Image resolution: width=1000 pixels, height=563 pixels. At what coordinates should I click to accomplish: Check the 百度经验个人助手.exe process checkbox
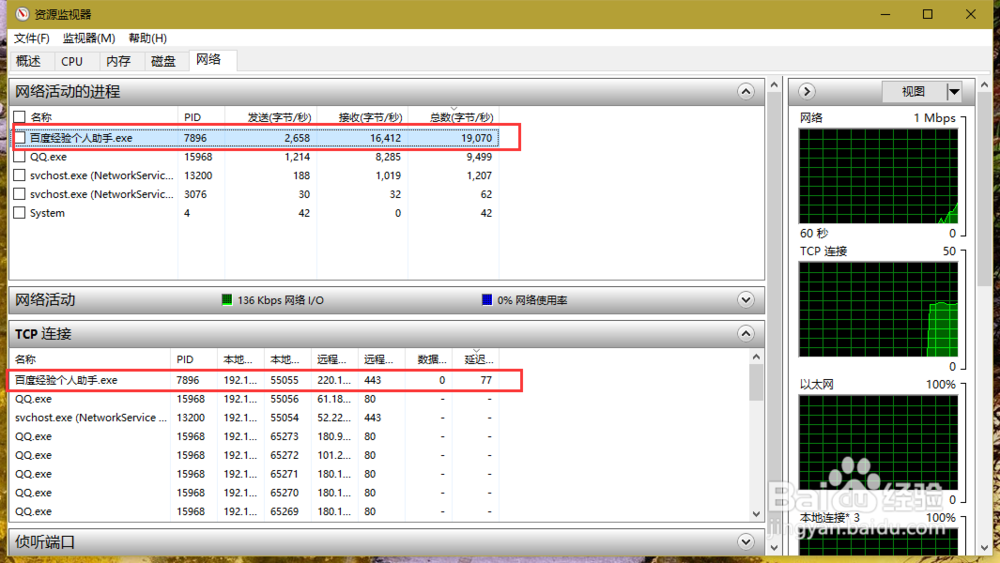[20, 137]
